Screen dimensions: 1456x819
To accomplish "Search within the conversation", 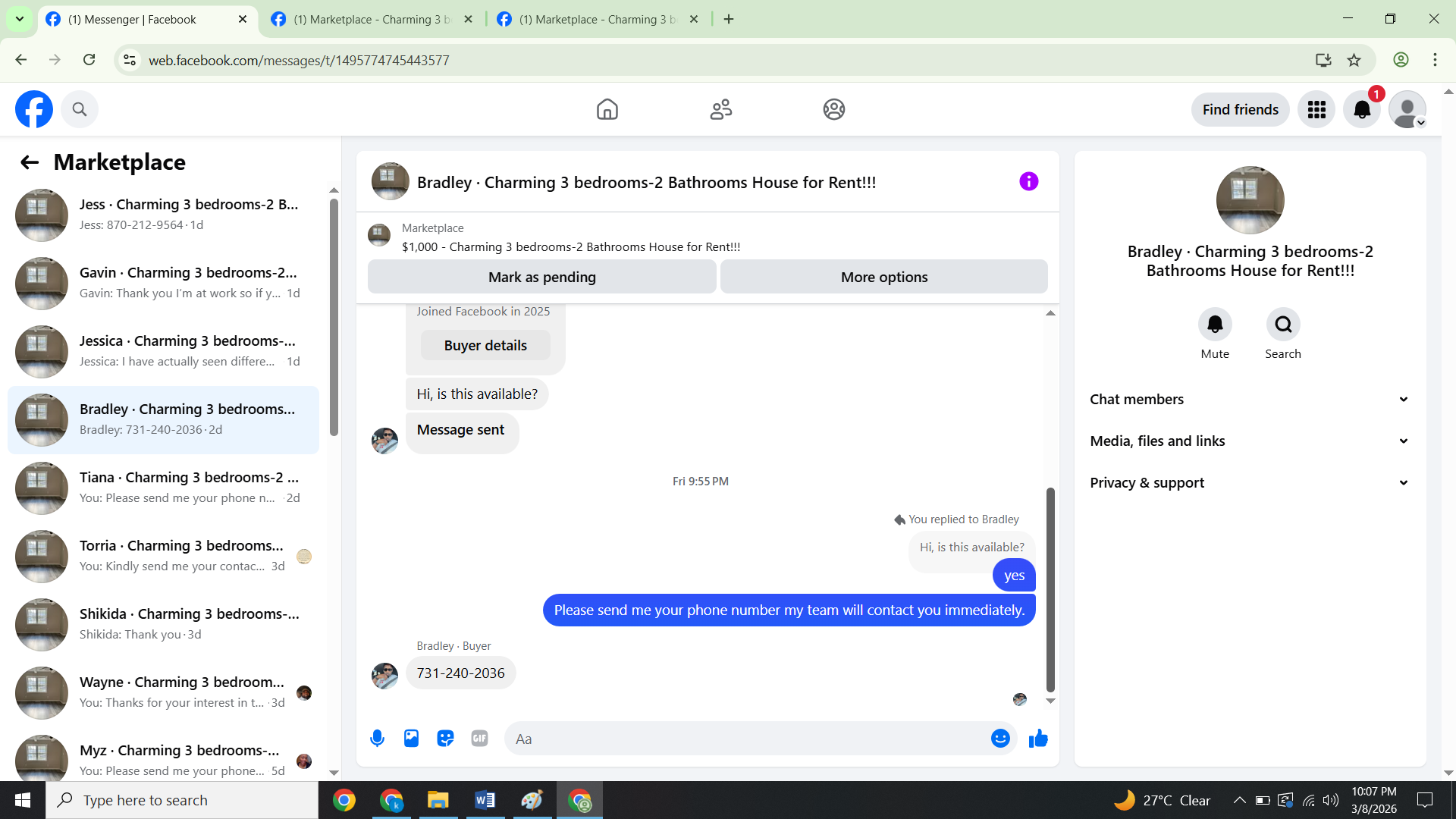I will (1283, 325).
